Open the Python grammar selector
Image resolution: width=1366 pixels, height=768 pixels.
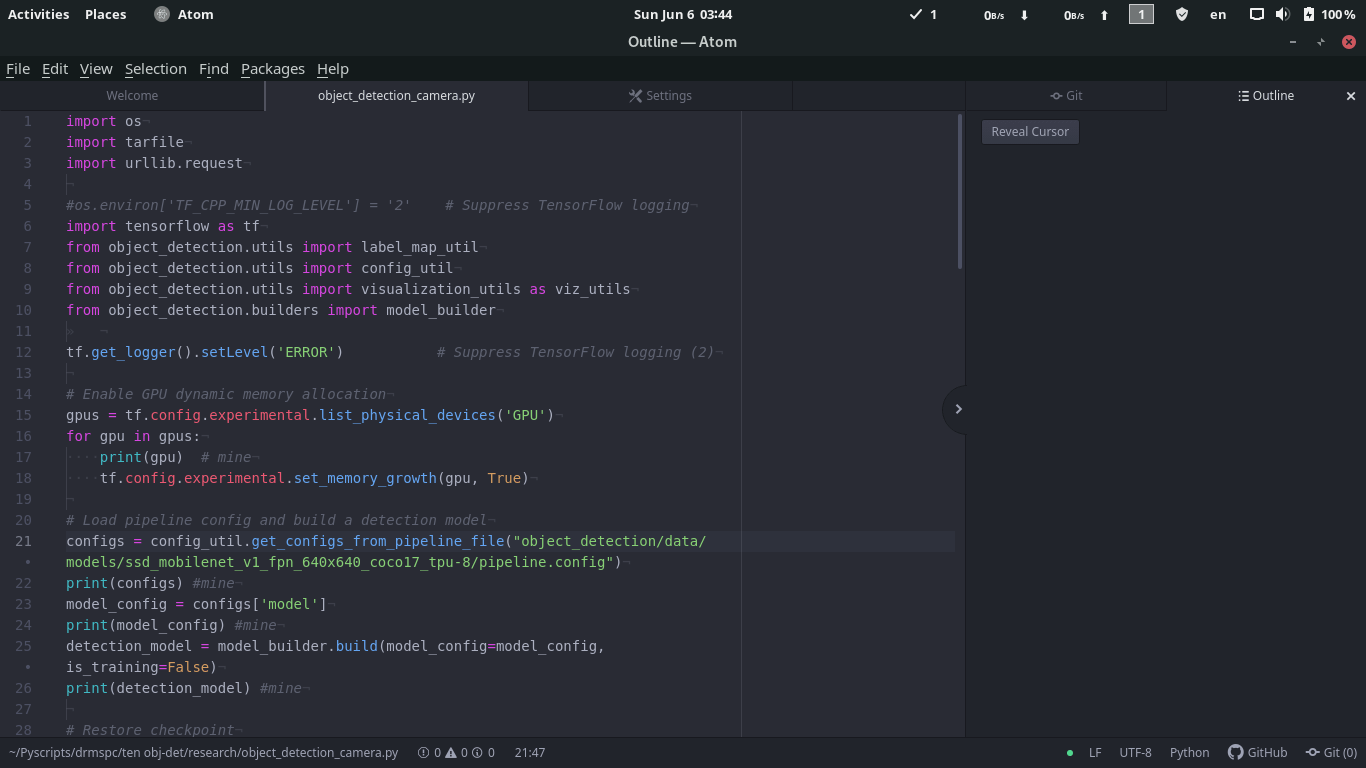coord(1189,752)
